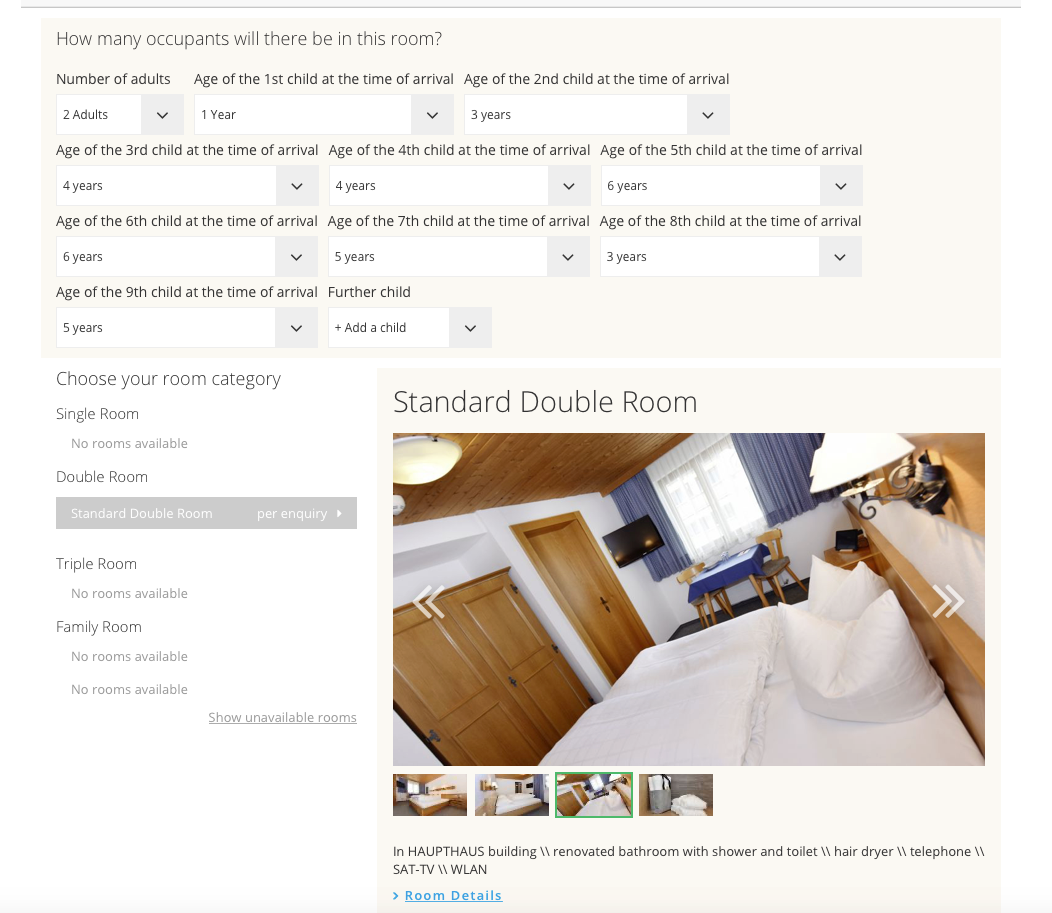Show the previous room photo

[429, 601]
